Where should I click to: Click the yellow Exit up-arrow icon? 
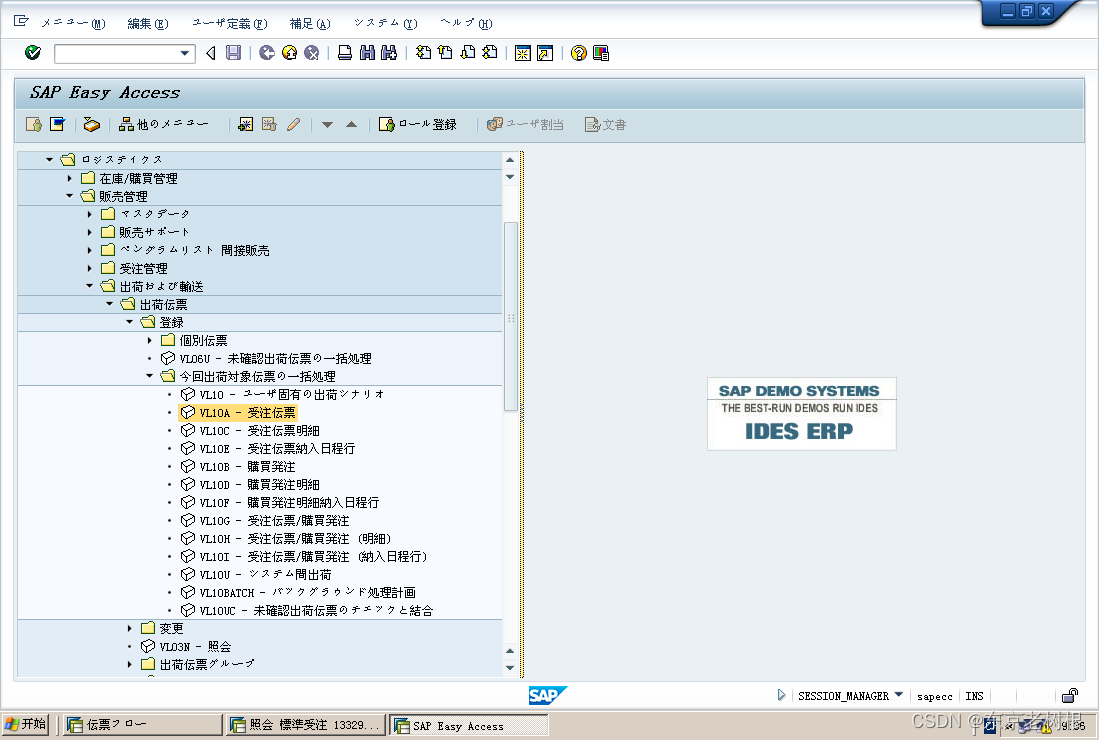(x=289, y=53)
